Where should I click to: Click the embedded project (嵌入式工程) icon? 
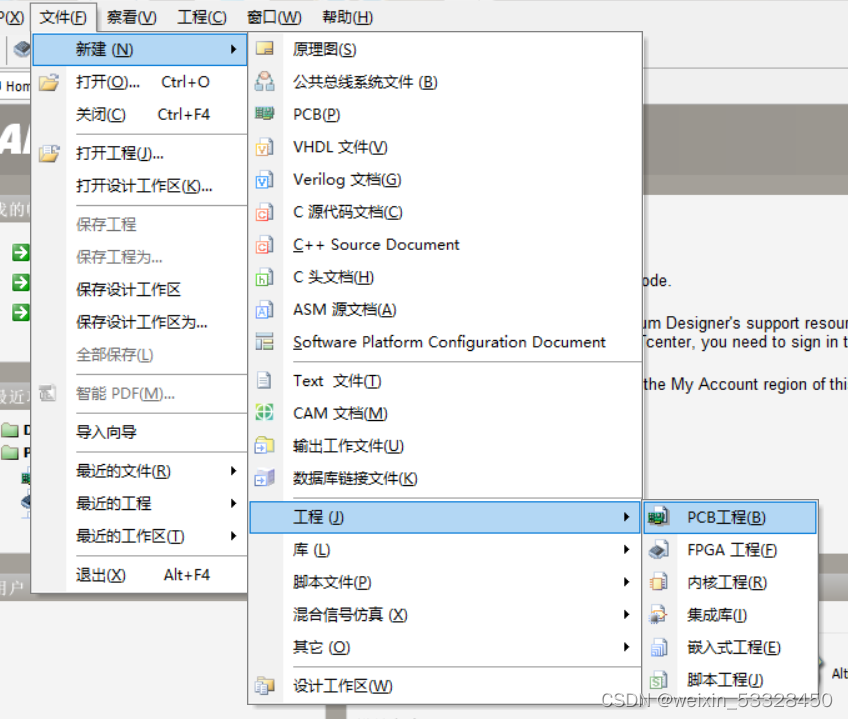pyautogui.click(x=658, y=648)
